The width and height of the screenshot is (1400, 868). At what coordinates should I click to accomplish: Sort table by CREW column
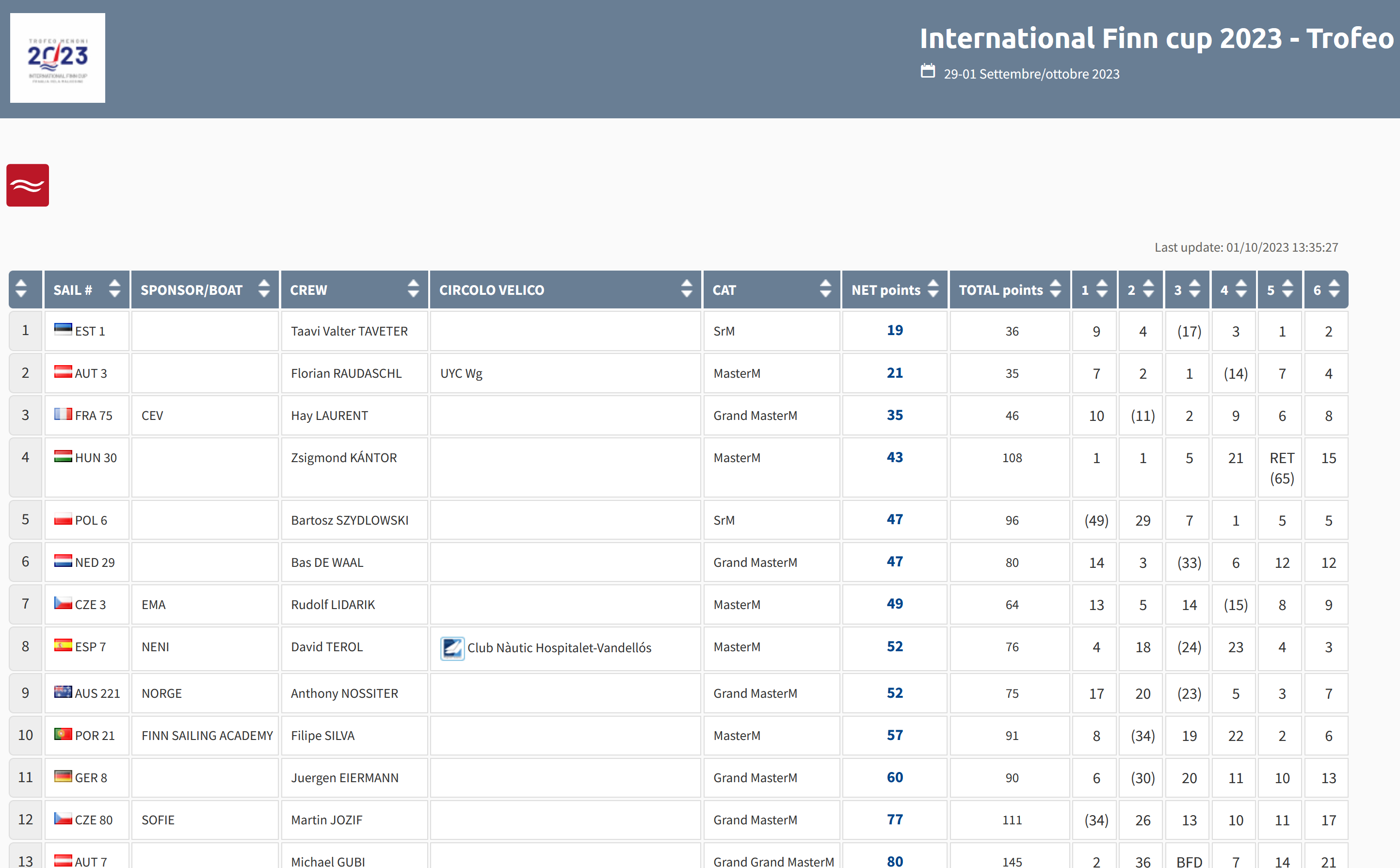413,289
